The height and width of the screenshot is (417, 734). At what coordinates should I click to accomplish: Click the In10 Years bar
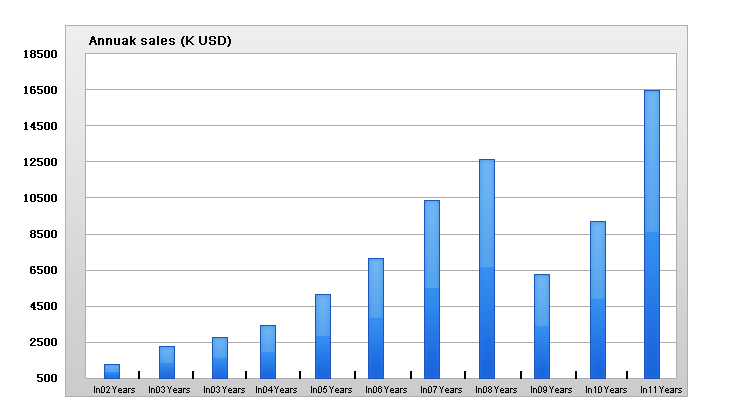point(597,299)
